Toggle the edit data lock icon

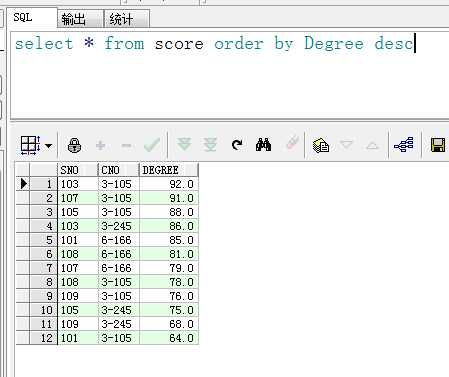[x=74, y=145]
